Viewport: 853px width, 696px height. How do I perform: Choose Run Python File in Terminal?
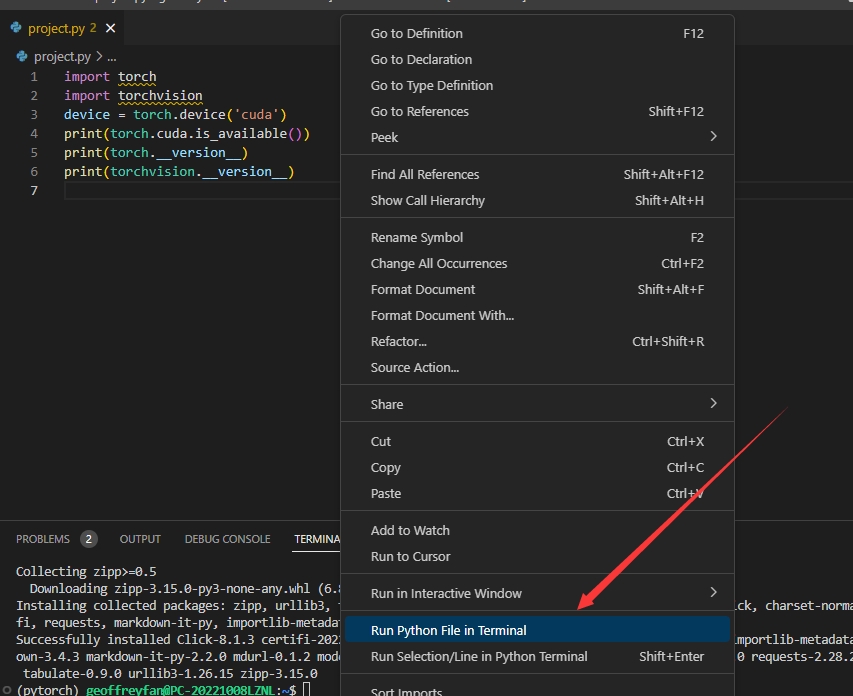[x=448, y=630]
